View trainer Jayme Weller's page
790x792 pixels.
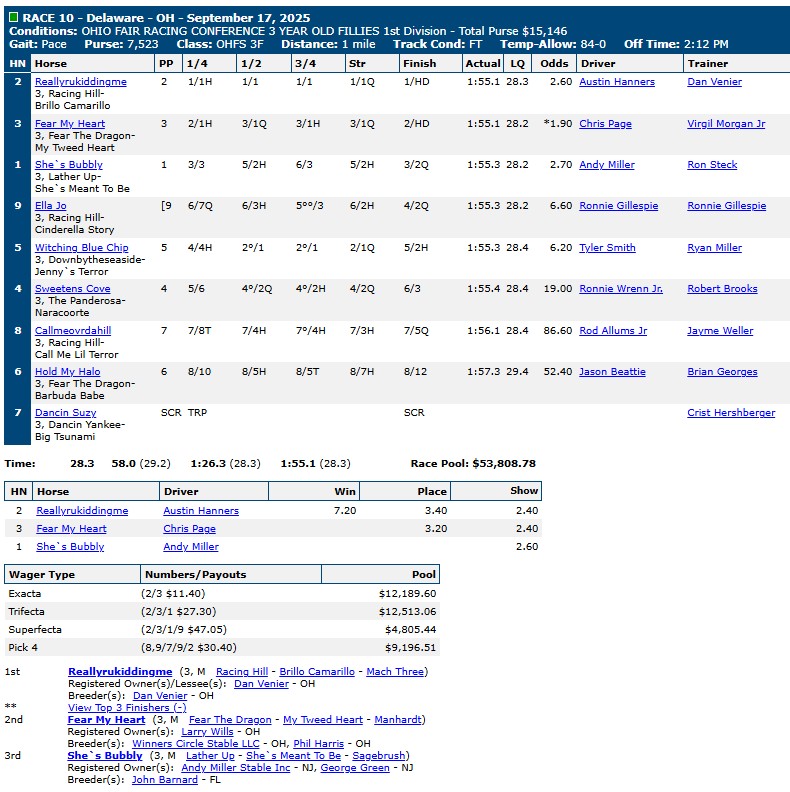pyautogui.click(x=720, y=331)
